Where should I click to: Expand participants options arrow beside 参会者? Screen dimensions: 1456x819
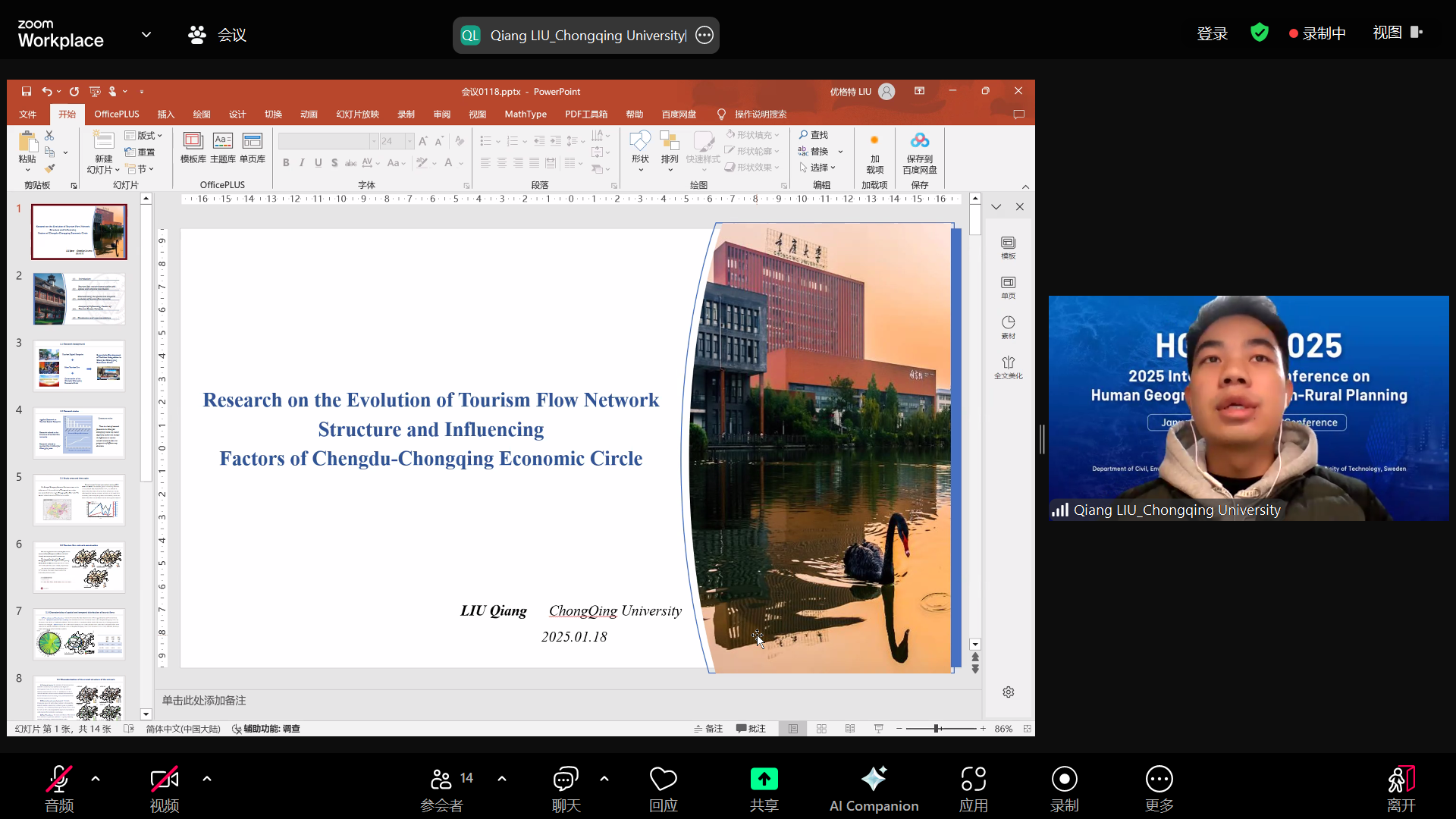click(502, 779)
